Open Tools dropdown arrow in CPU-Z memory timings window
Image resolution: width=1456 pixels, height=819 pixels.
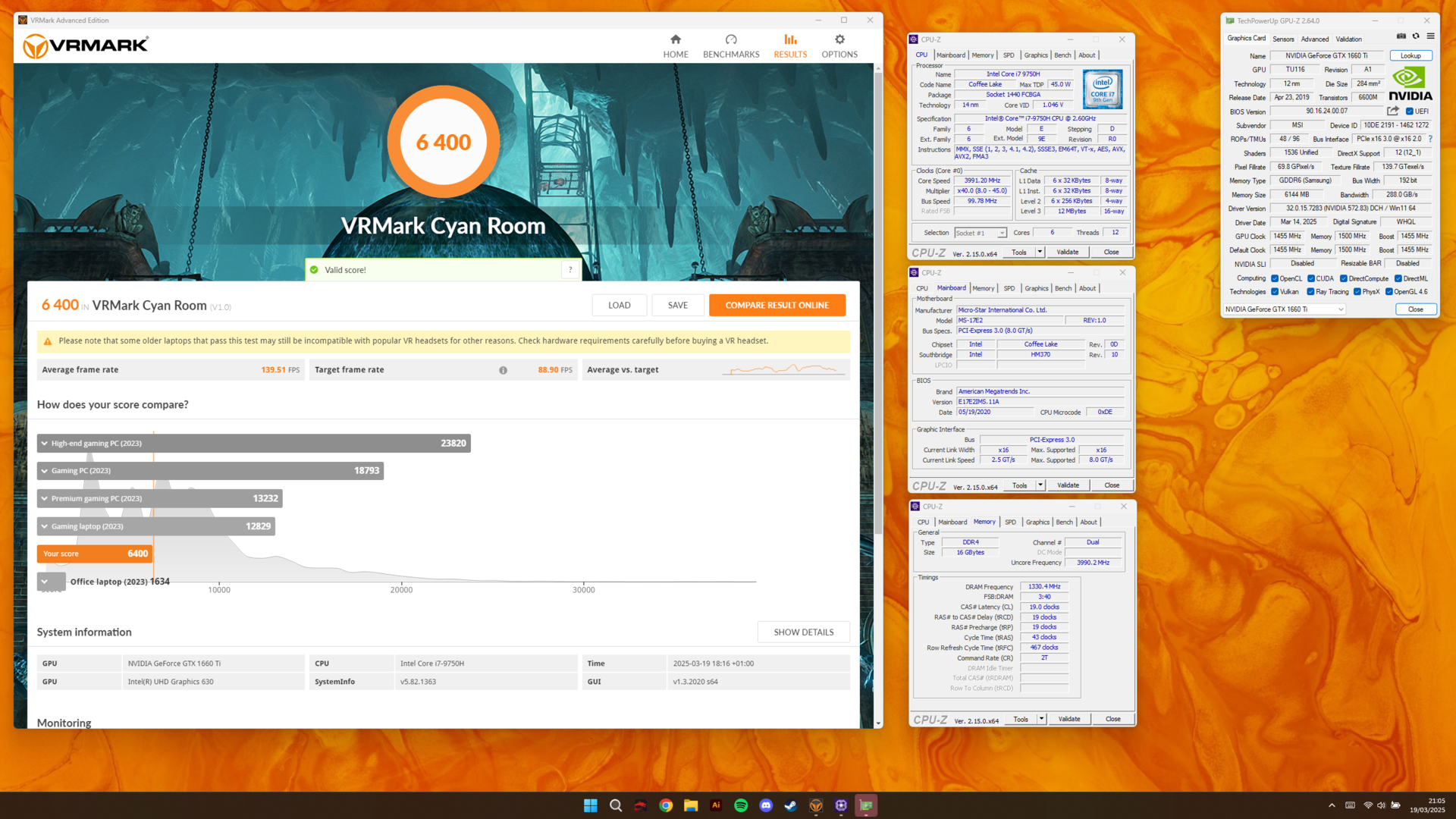click(1041, 719)
